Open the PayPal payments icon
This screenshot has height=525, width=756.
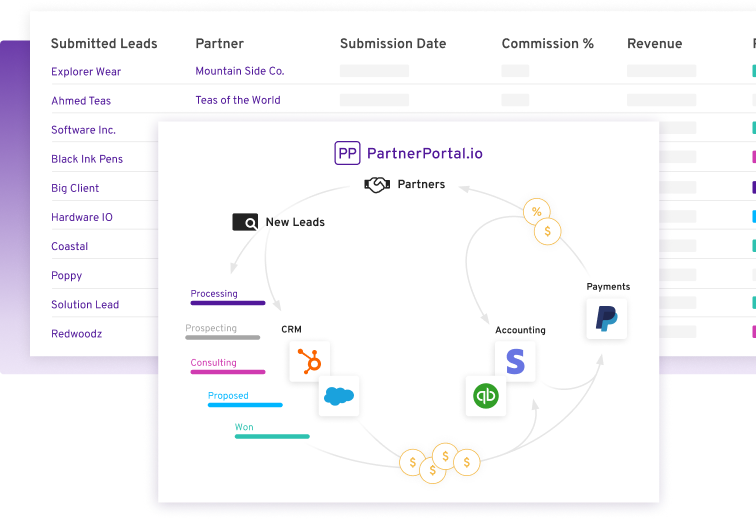tap(607, 319)
